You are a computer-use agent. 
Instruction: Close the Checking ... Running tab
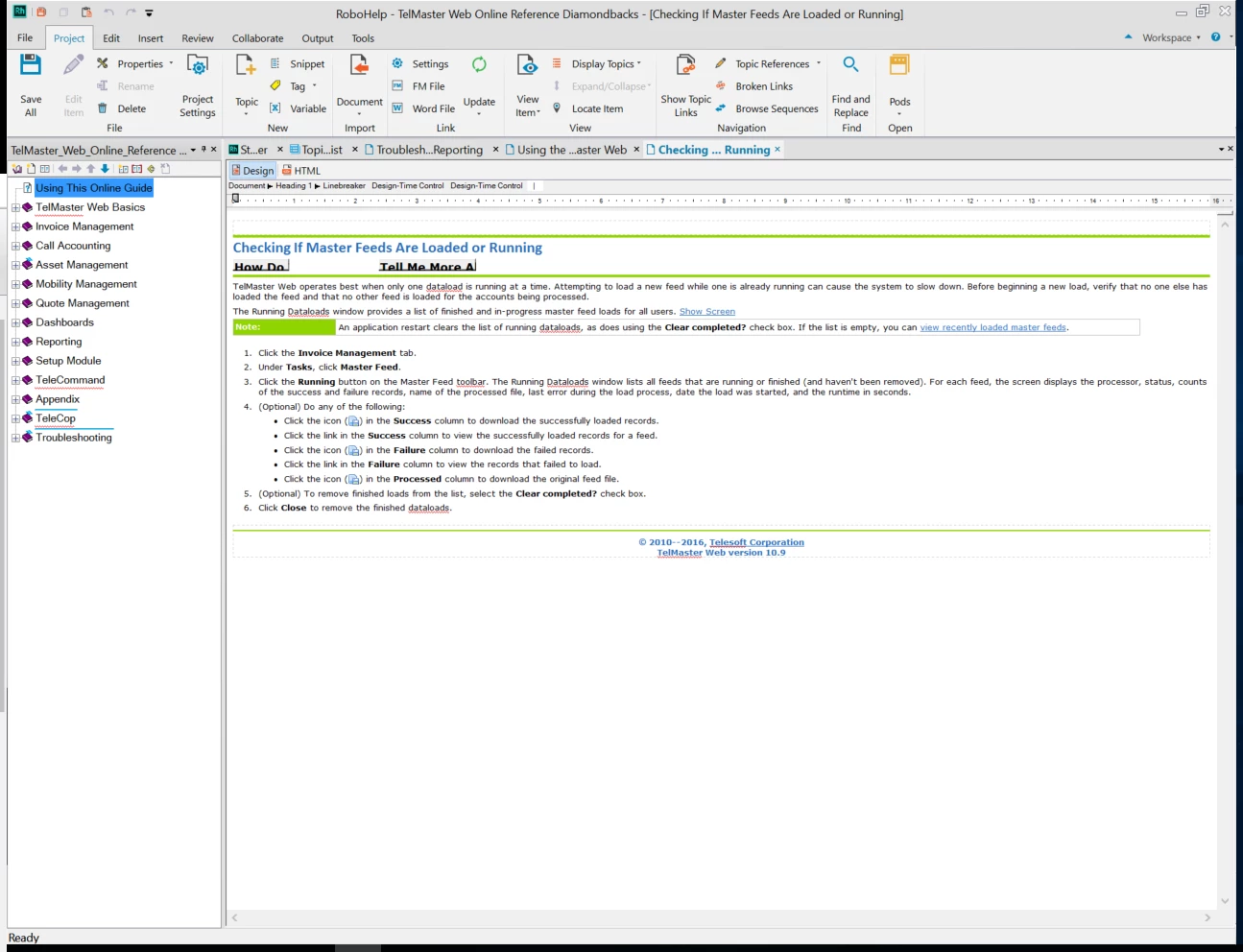click(777, 149)
